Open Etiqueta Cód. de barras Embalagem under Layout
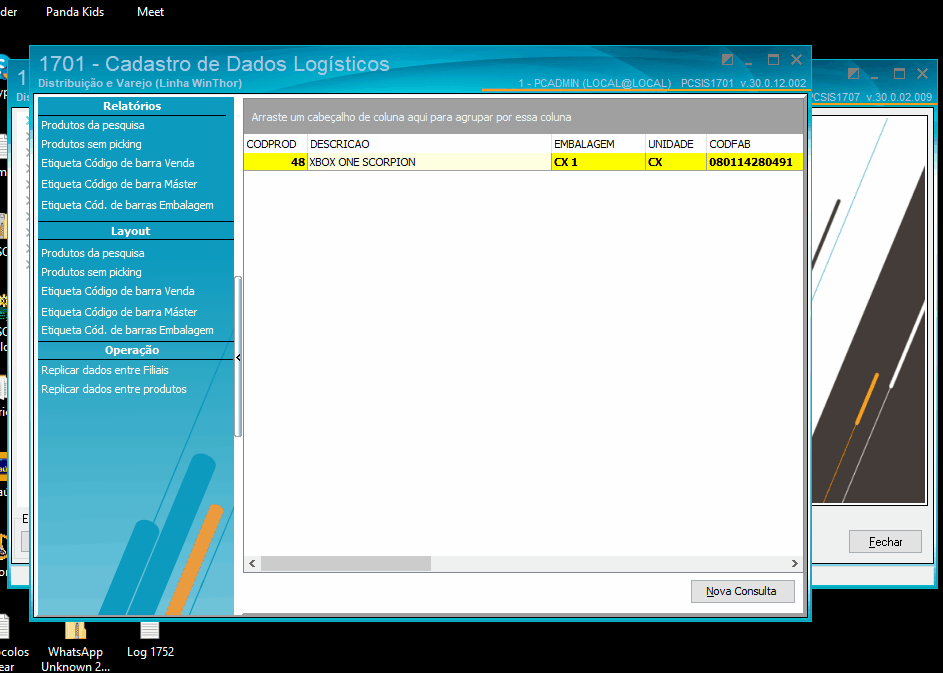The height and width of the screenshot is (673, 943). click(x=127, y=330)
